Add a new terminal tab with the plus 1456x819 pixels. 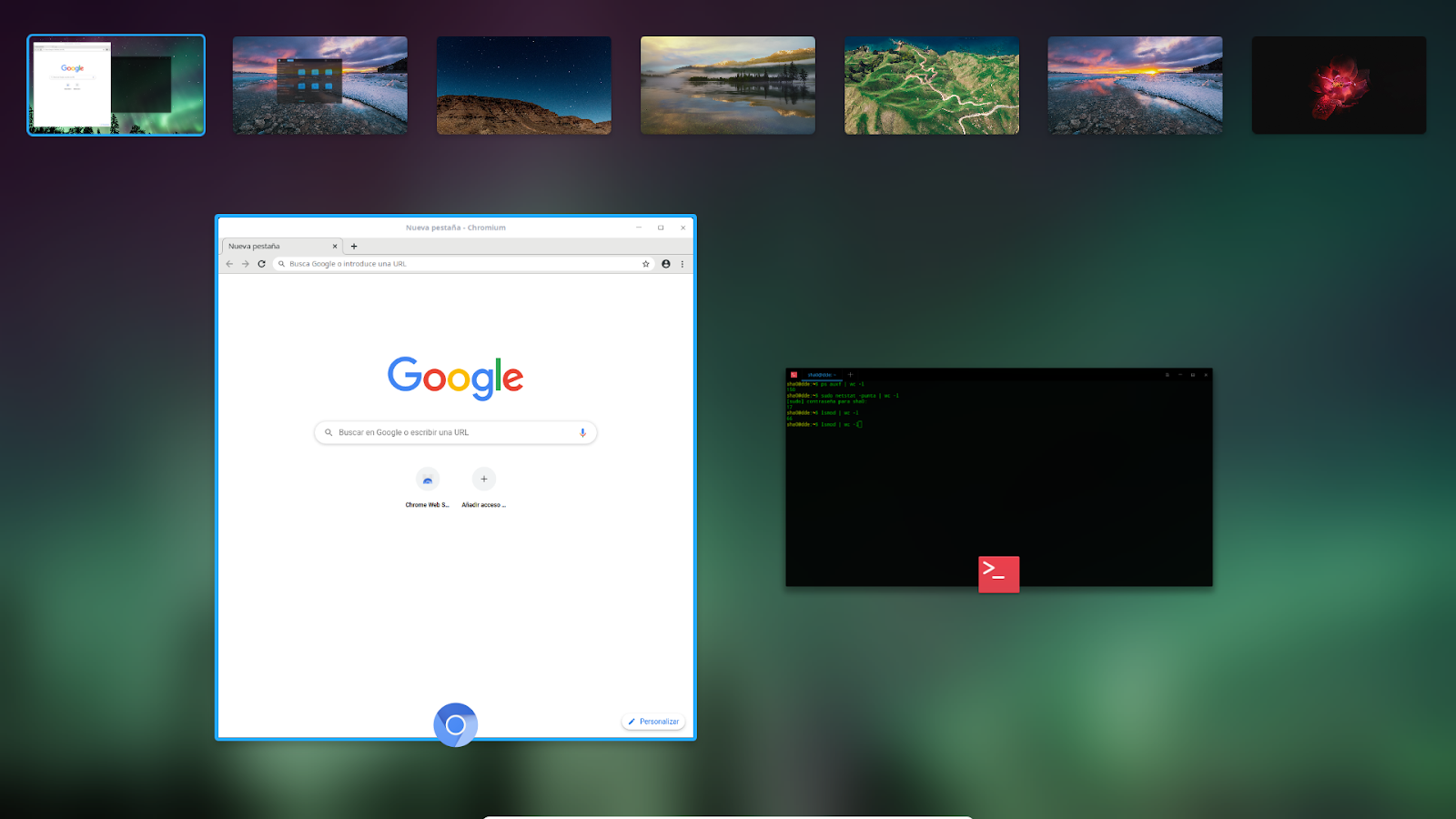(x=850, y=374)
